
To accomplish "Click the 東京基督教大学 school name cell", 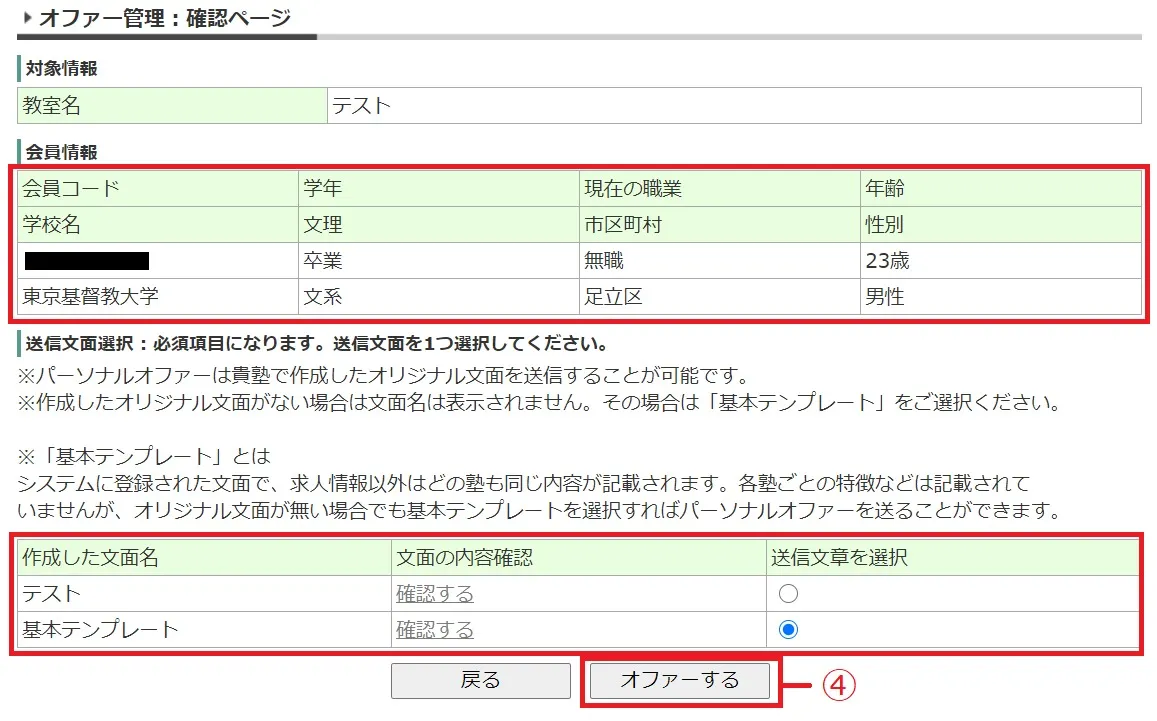I will (x=91, y=297).
